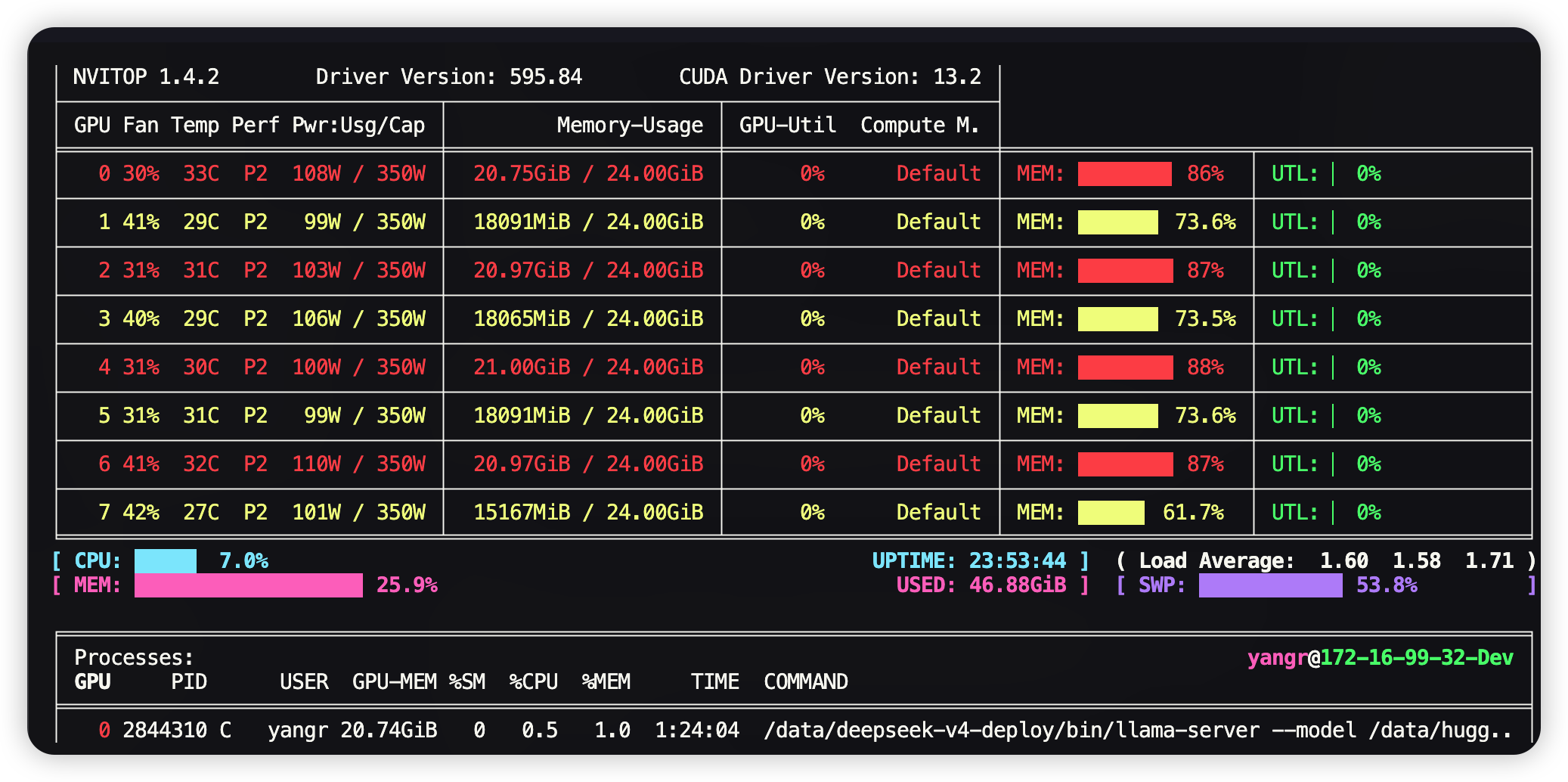Click the "Fan" column header

pos(141,125)
